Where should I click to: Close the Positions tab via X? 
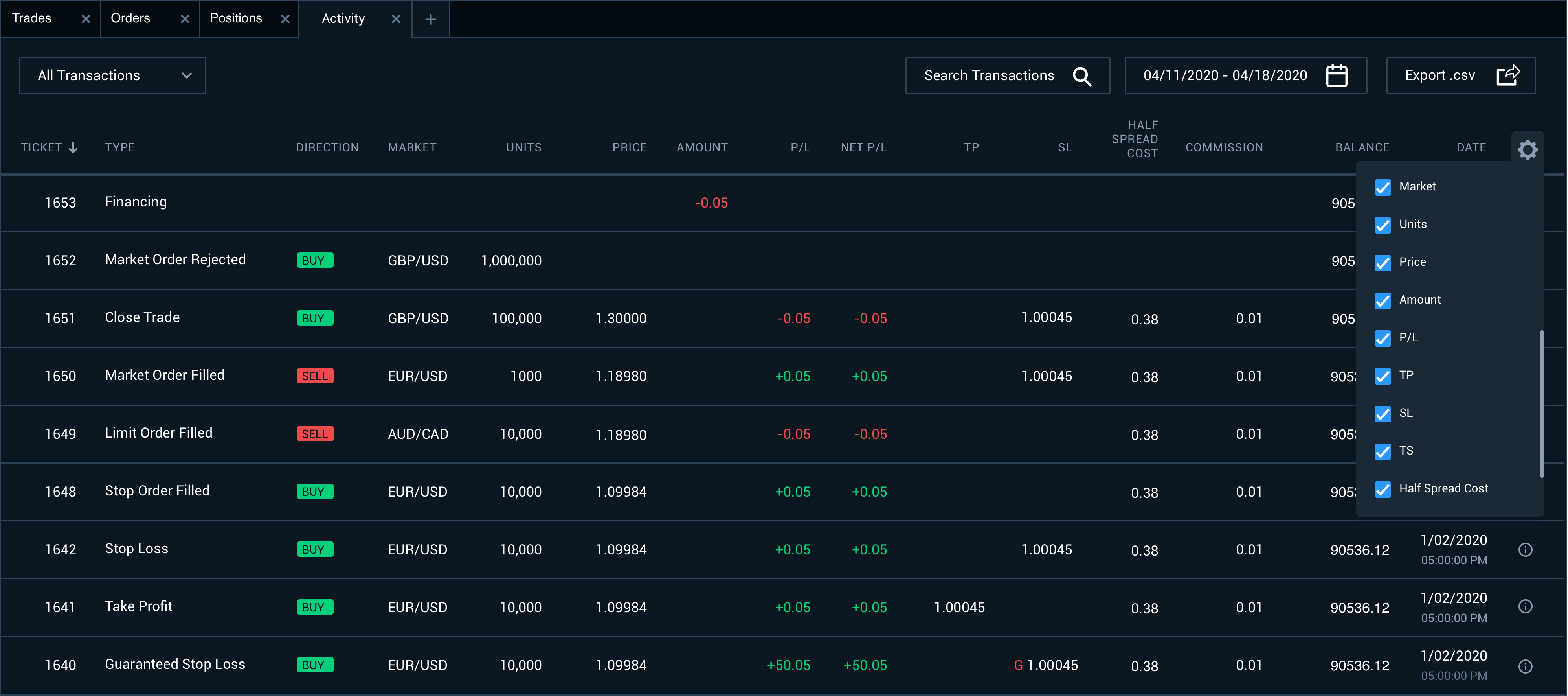[285, 20]
